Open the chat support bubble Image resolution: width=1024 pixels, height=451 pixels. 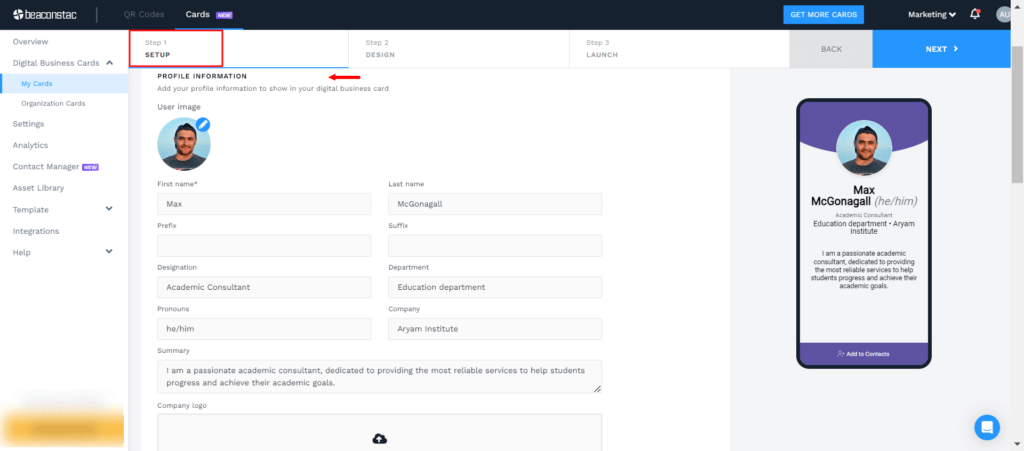[987, 428]
